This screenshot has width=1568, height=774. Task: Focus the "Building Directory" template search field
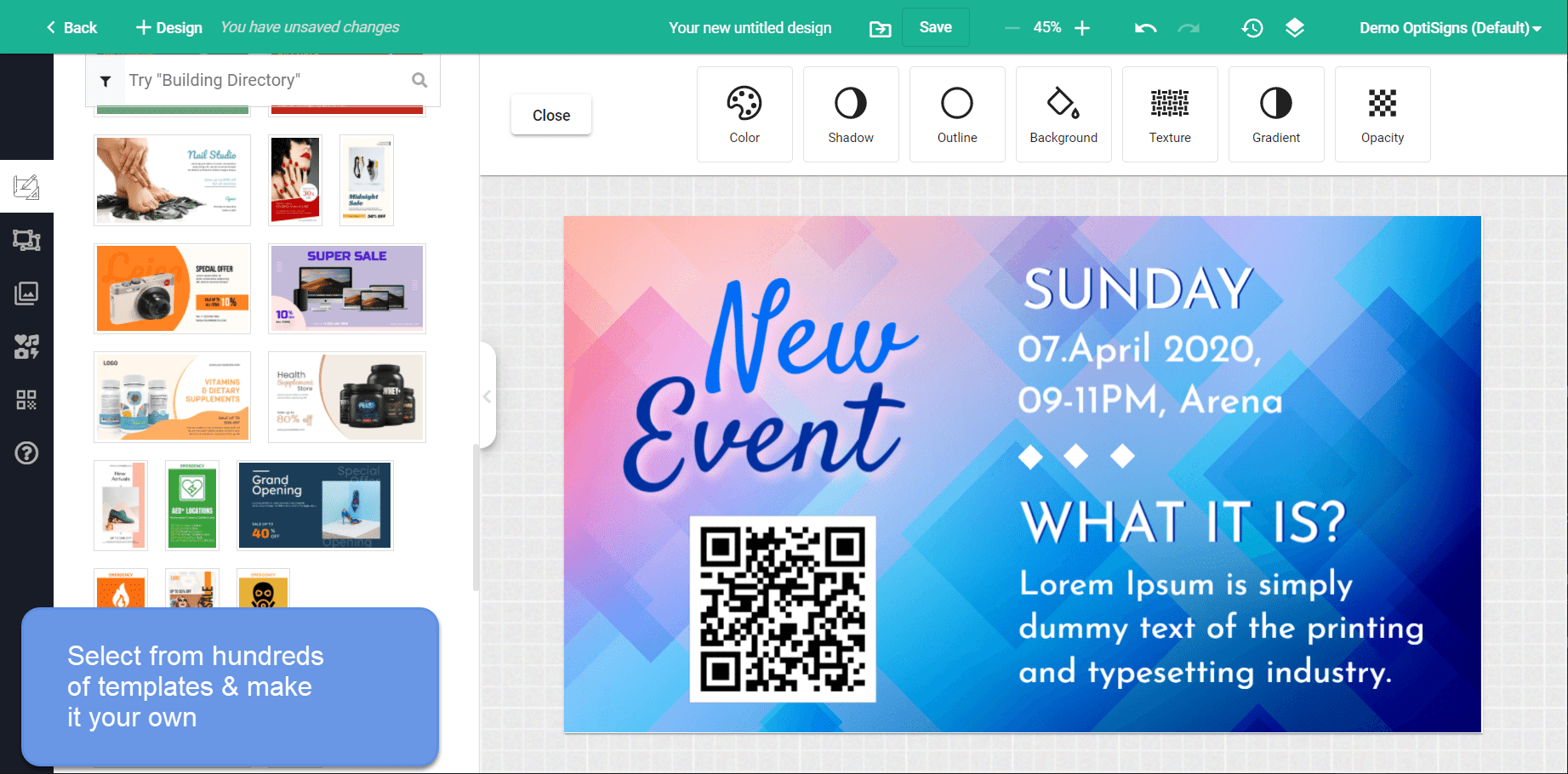point(264,80)
